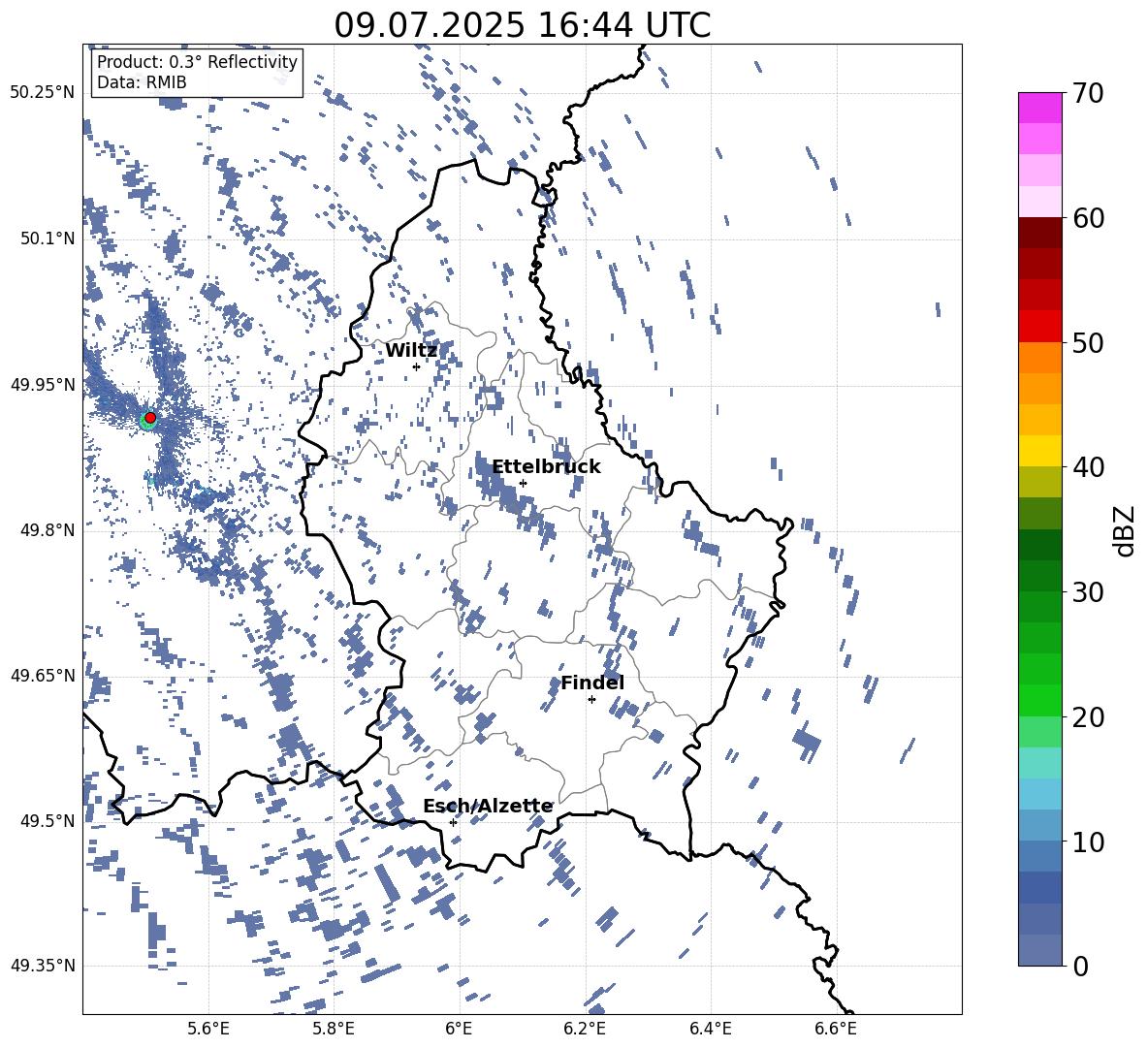Click the 50.25°N latitude label

tap(43, 93)
